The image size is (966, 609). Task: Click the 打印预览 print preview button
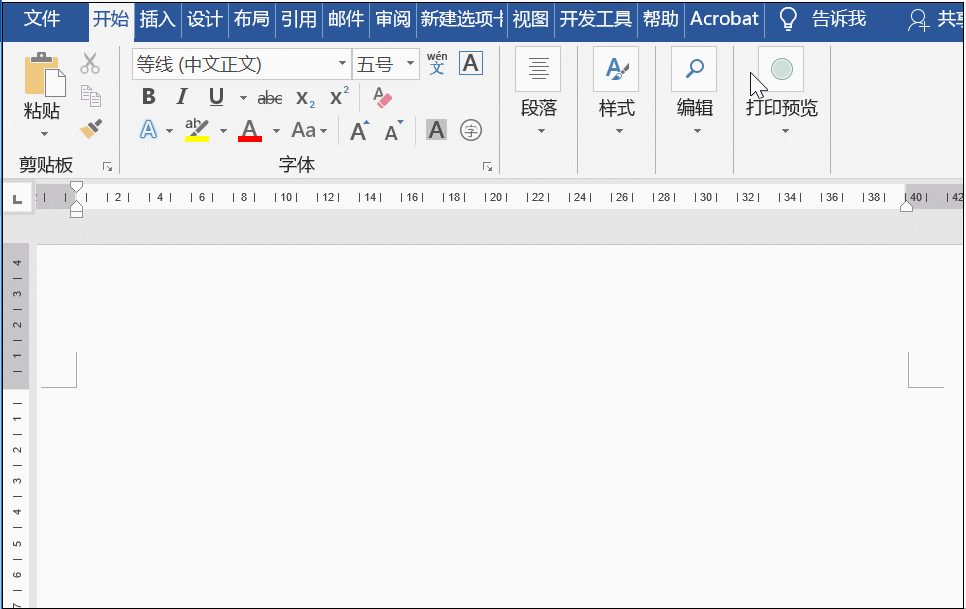tap(781, 92)
